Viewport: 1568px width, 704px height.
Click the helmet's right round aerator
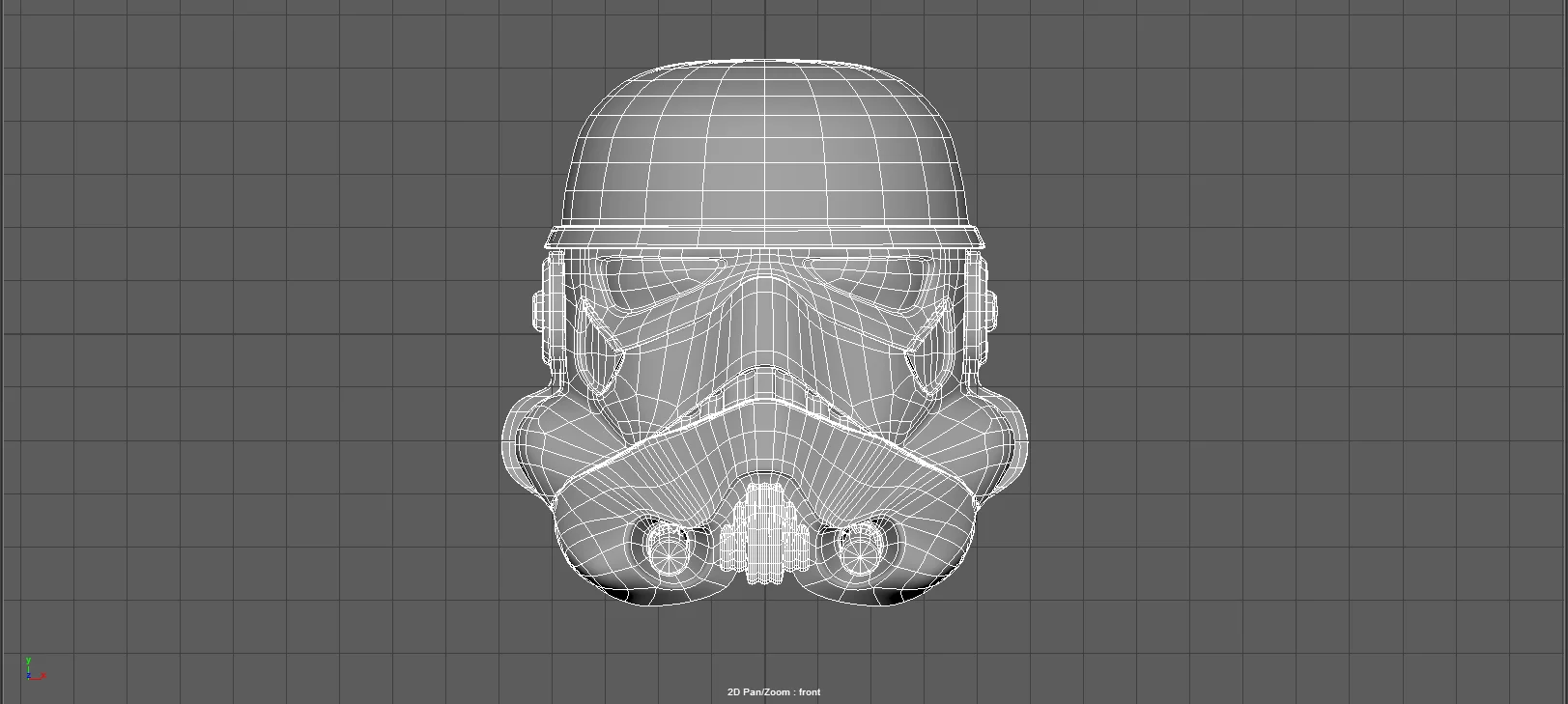[859, 549]
